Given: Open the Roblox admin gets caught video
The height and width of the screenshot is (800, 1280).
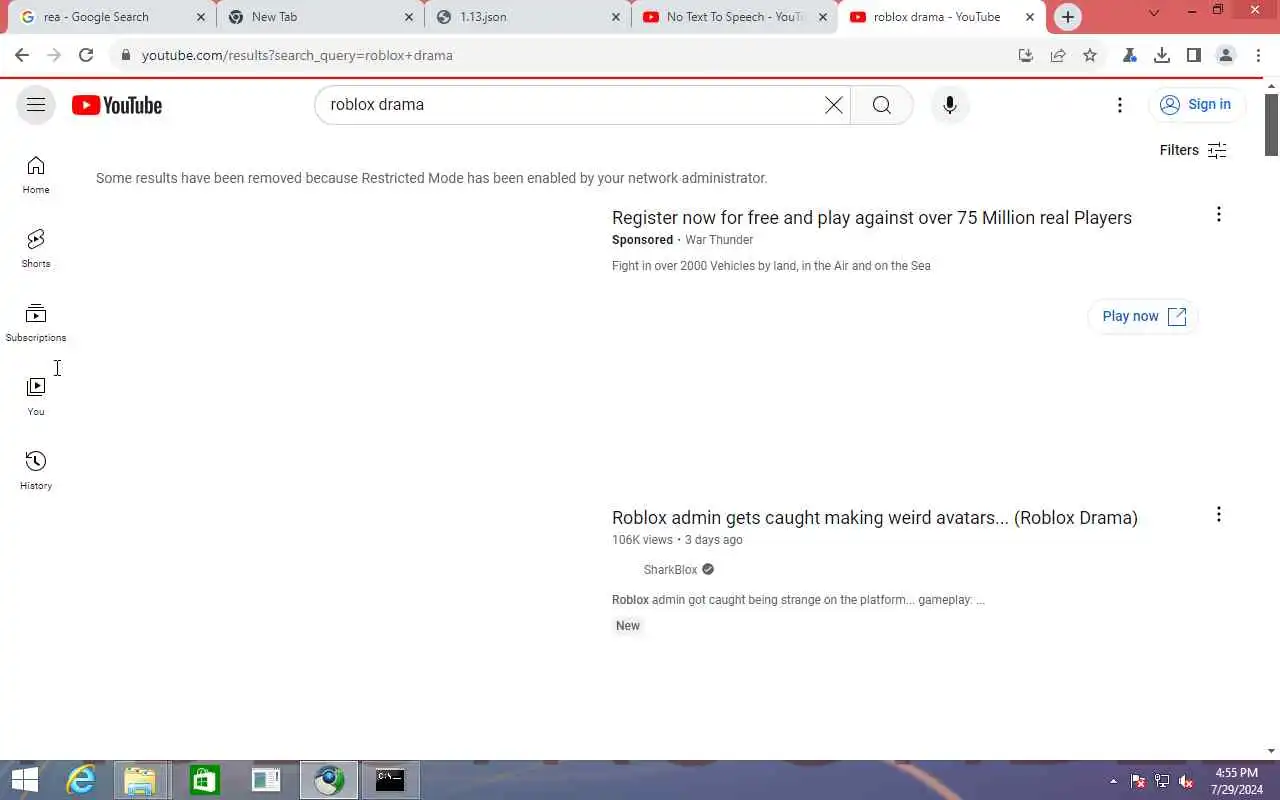Looking at the screenshot, I should coord(875,518).
